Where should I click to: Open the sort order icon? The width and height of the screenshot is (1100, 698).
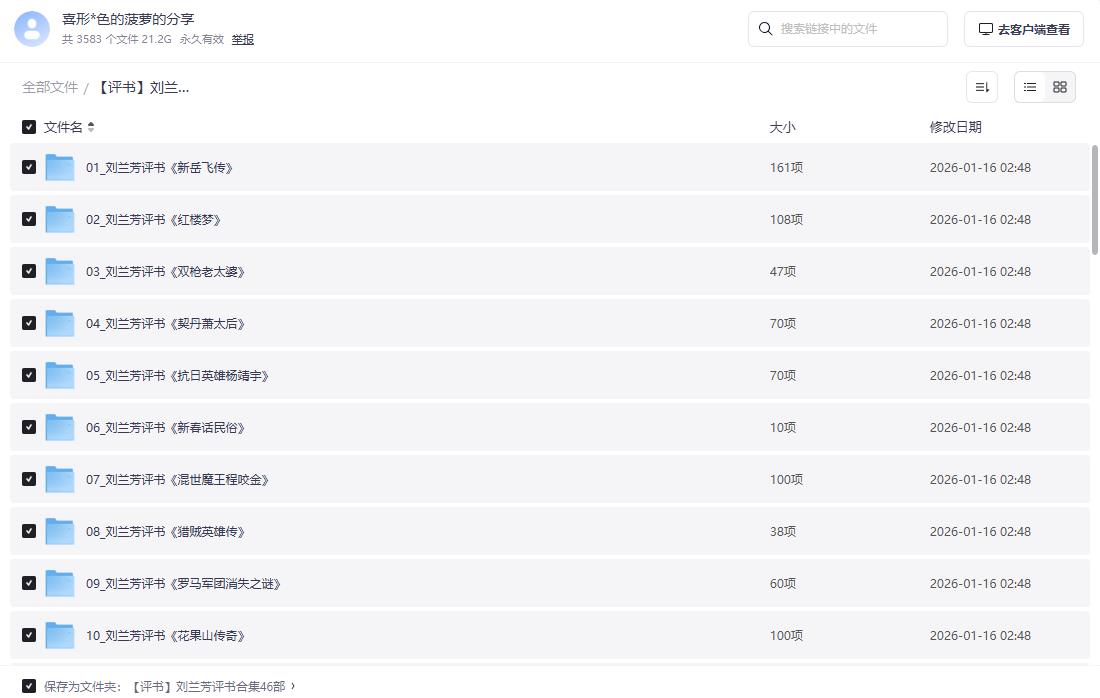[x=982, y=87]
